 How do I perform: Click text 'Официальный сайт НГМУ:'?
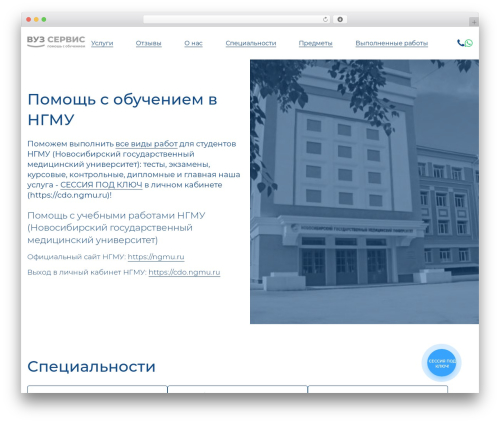[77, 257]
